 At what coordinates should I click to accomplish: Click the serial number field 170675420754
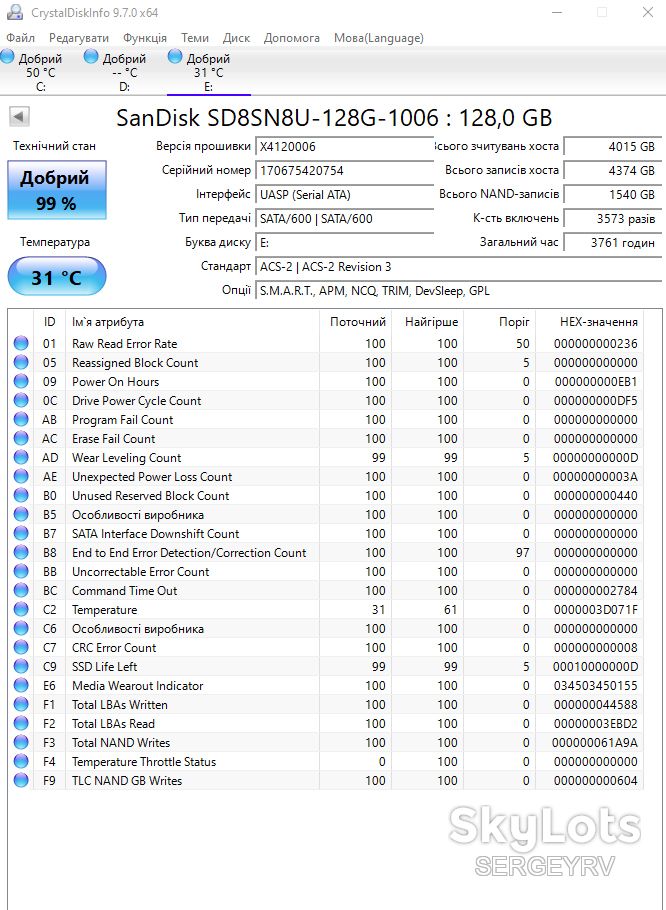tap(345, 170)
